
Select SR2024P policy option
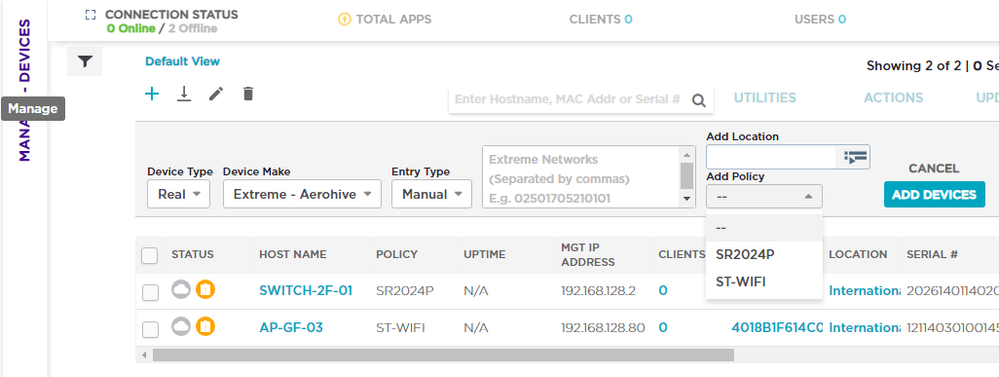[x=764, y=255]
